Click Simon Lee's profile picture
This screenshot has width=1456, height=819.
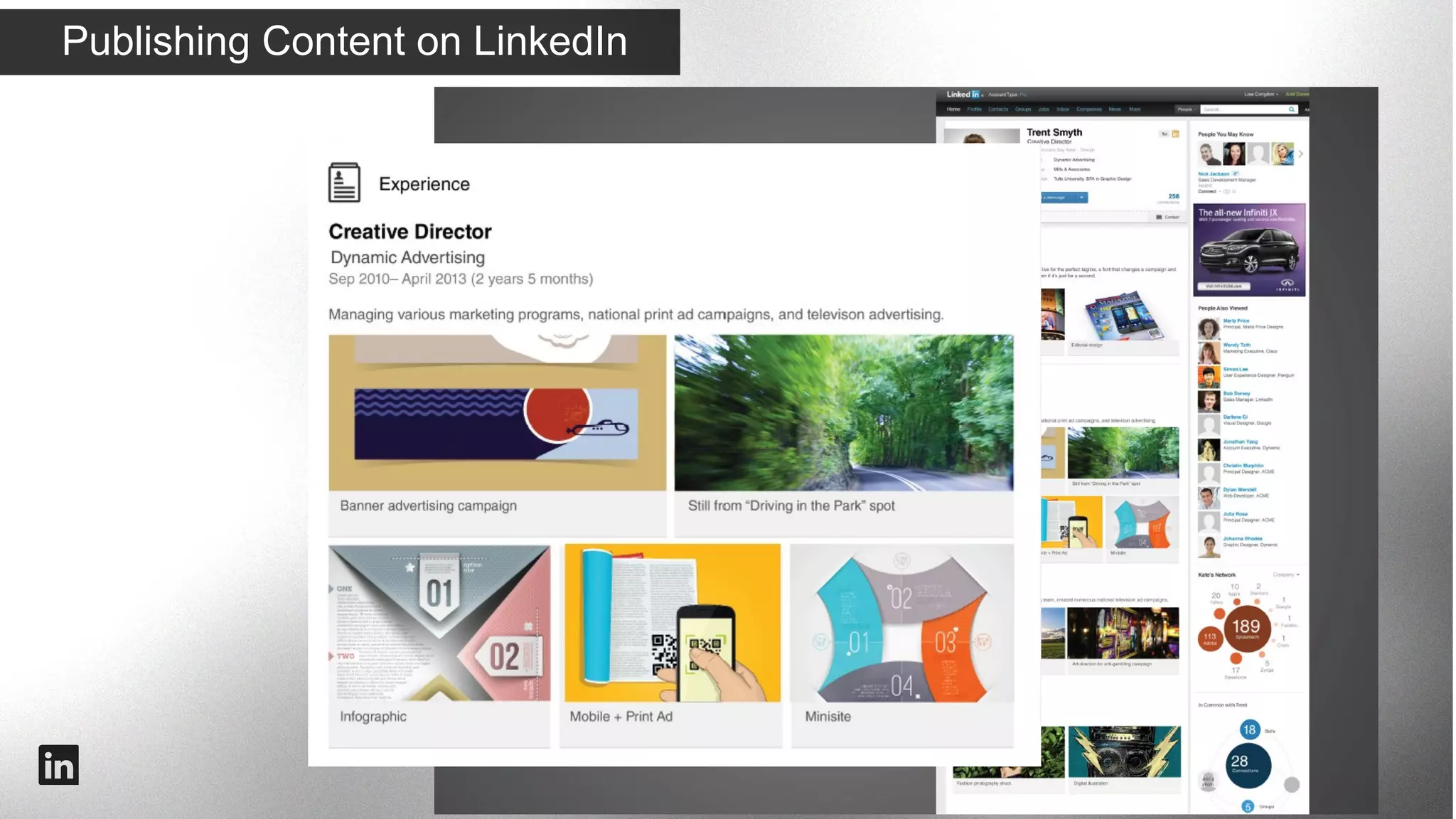(x=1209, y=377)
